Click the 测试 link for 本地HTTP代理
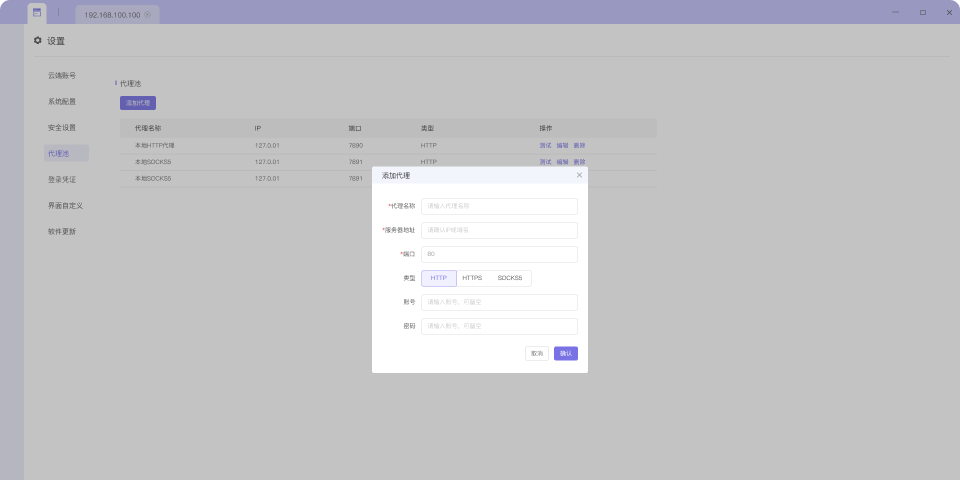This screenshot has height=480, width=960. [545, 145]
